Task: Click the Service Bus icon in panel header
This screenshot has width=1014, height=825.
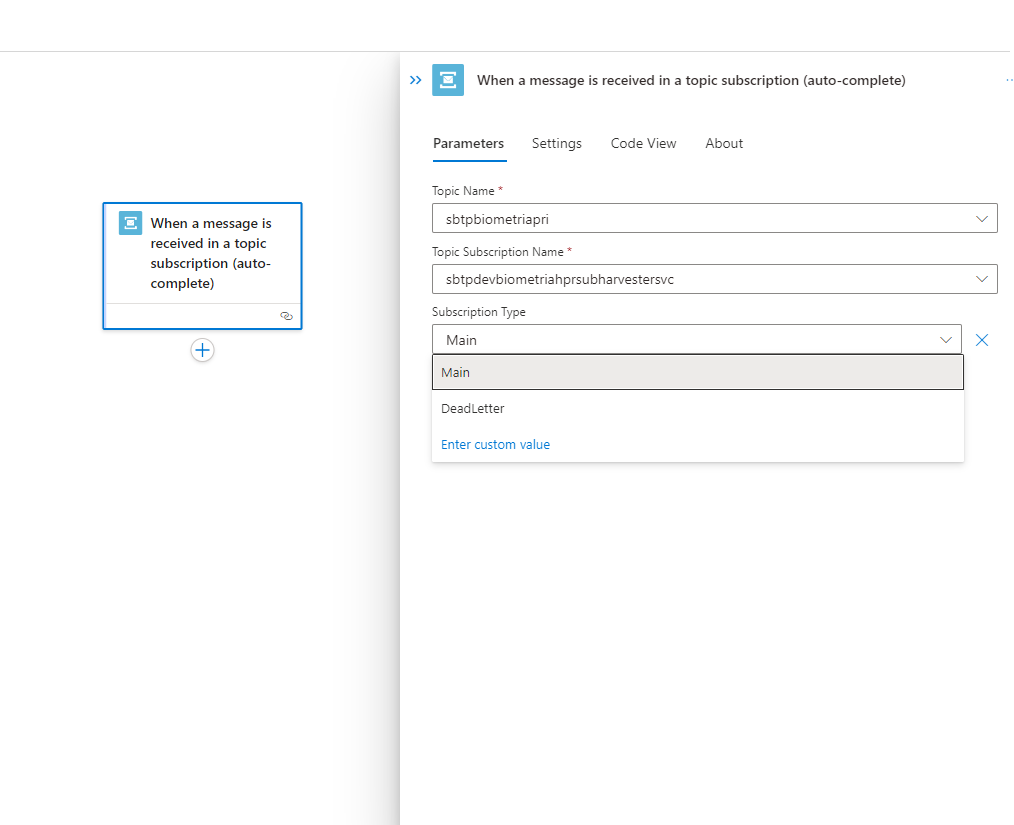Action: tap(448, 80)
